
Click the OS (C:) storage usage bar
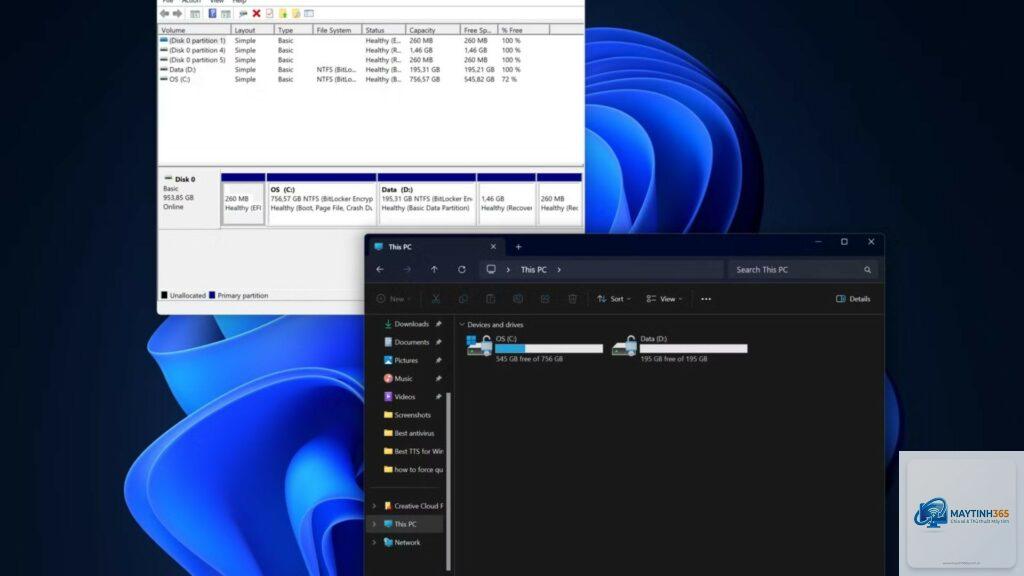coord(549,349)
